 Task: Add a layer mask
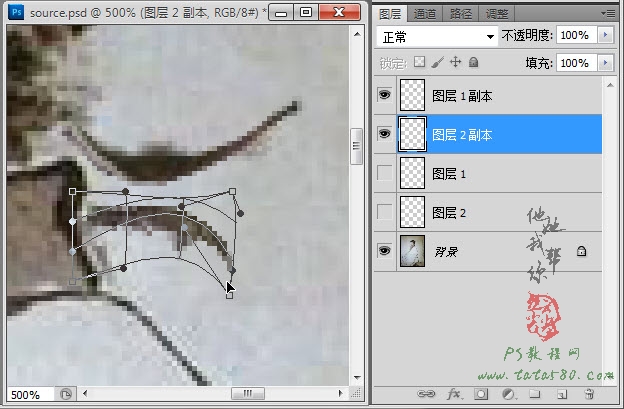[481, 394]
